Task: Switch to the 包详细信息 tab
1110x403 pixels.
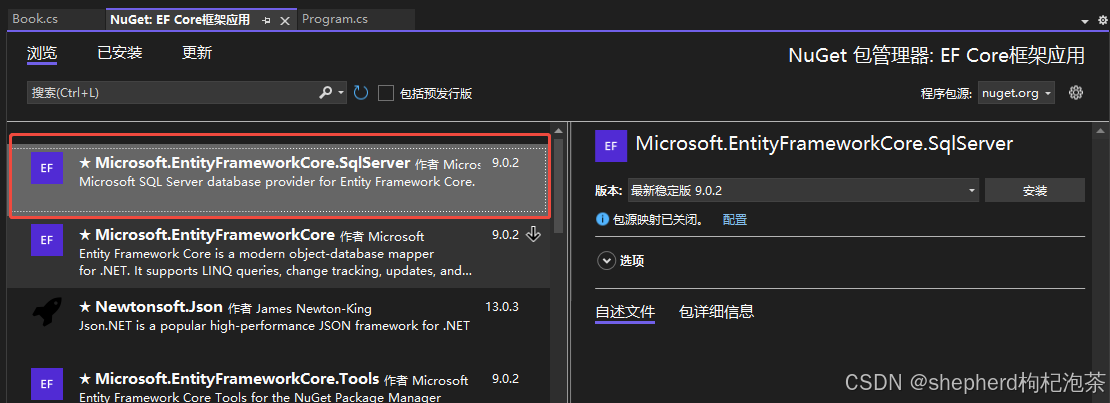Action: [716, 312]
